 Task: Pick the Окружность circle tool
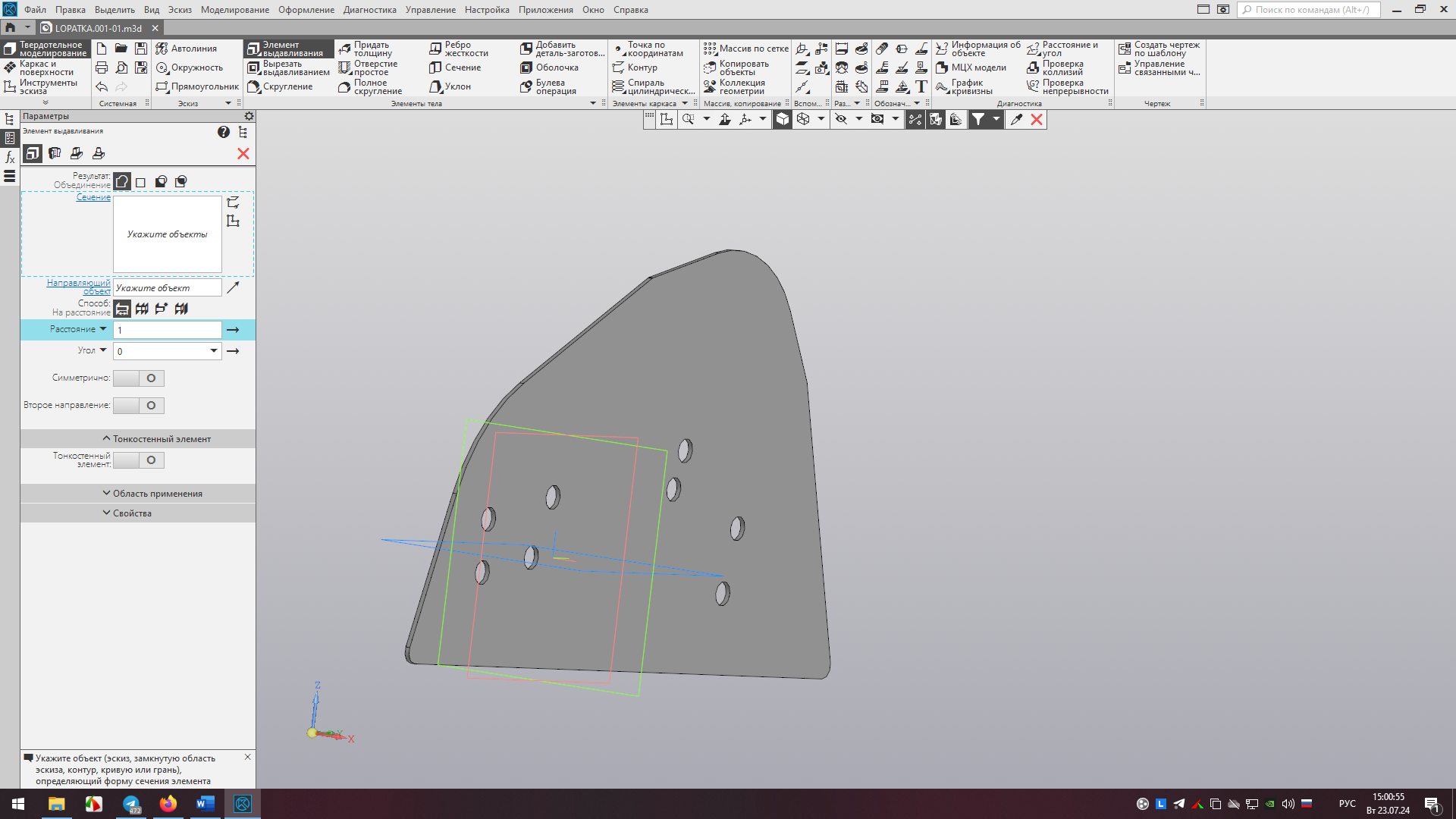tap(190, 67)
